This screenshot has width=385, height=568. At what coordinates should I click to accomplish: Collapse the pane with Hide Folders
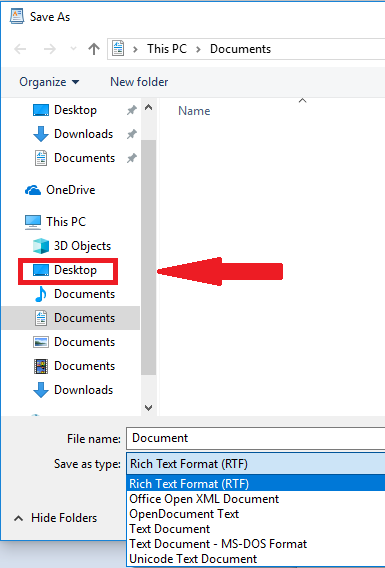pyautogui.click(x=55, y=518)
